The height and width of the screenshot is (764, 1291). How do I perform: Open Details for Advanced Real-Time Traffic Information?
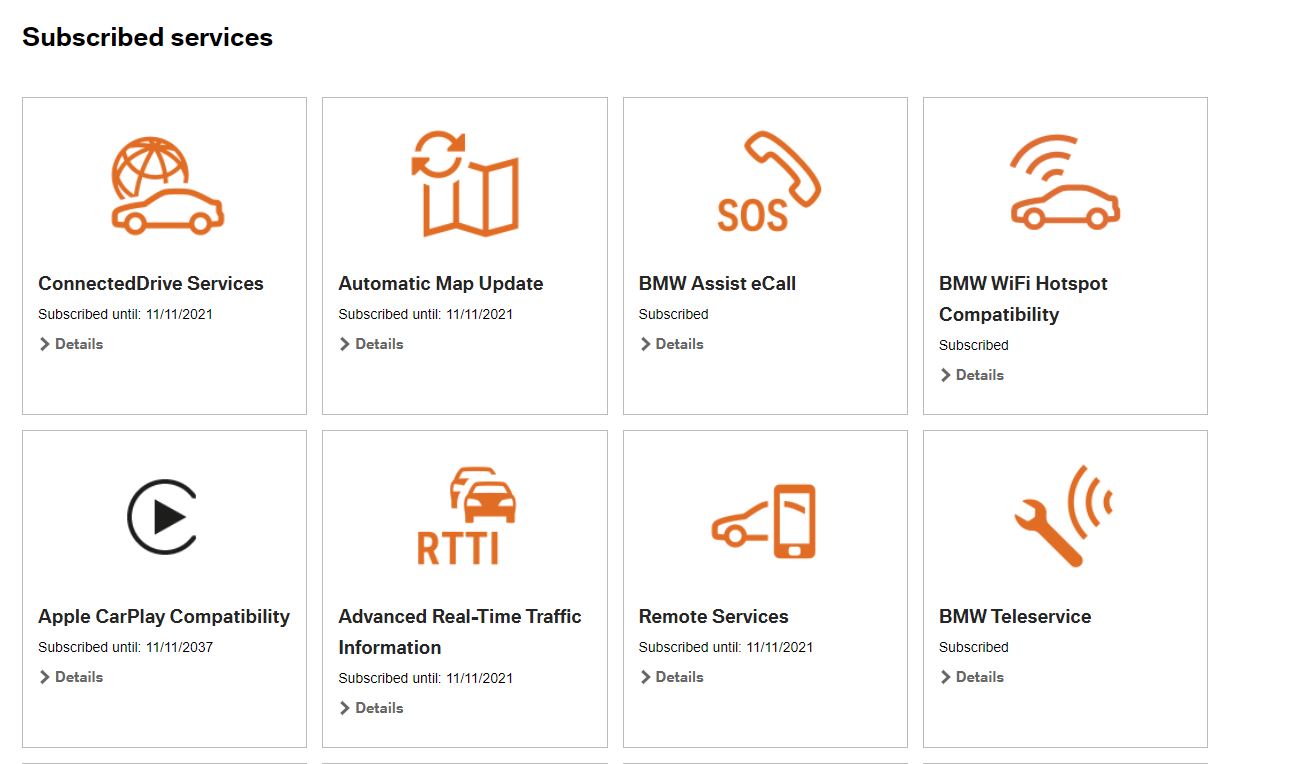point(371,708)
